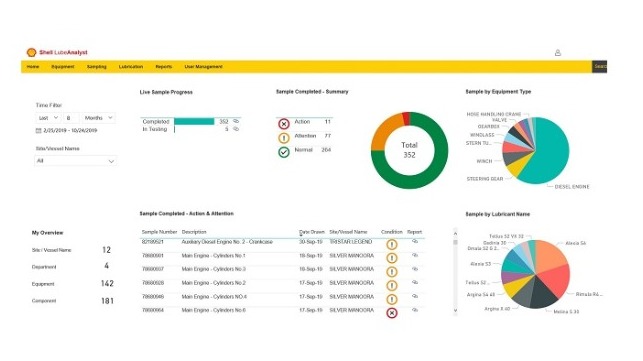This screenshot has width=643, height=361.
Task: Click the red Action status icon
Action: 284,123
